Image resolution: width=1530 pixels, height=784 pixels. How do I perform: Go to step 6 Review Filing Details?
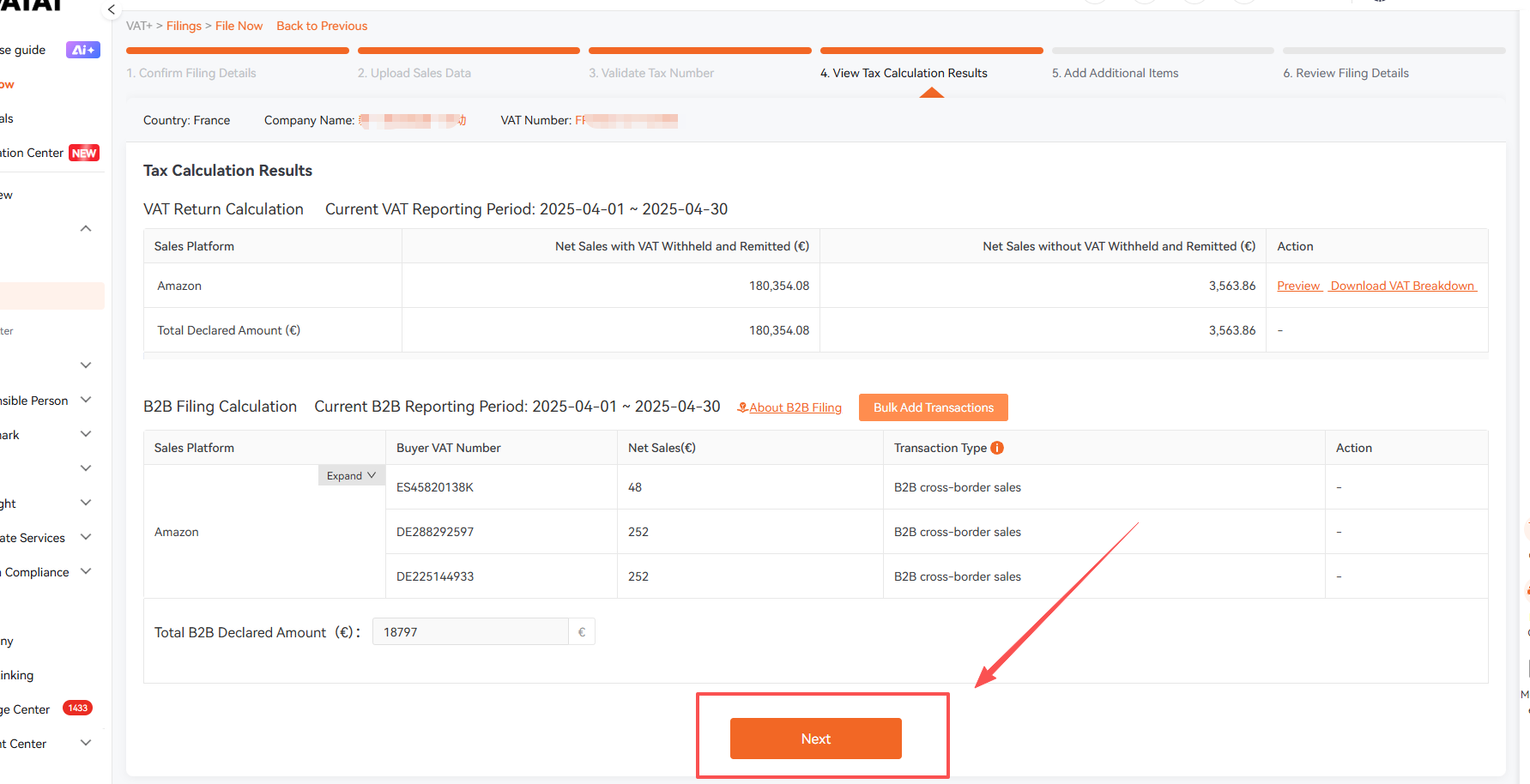(1346, 73)
